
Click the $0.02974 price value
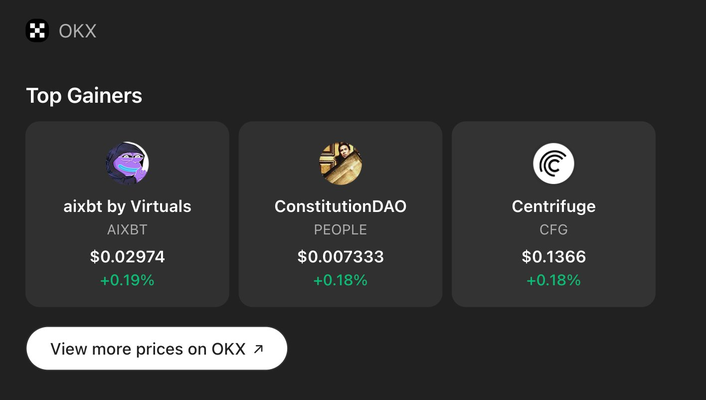(x=127, y=257)
